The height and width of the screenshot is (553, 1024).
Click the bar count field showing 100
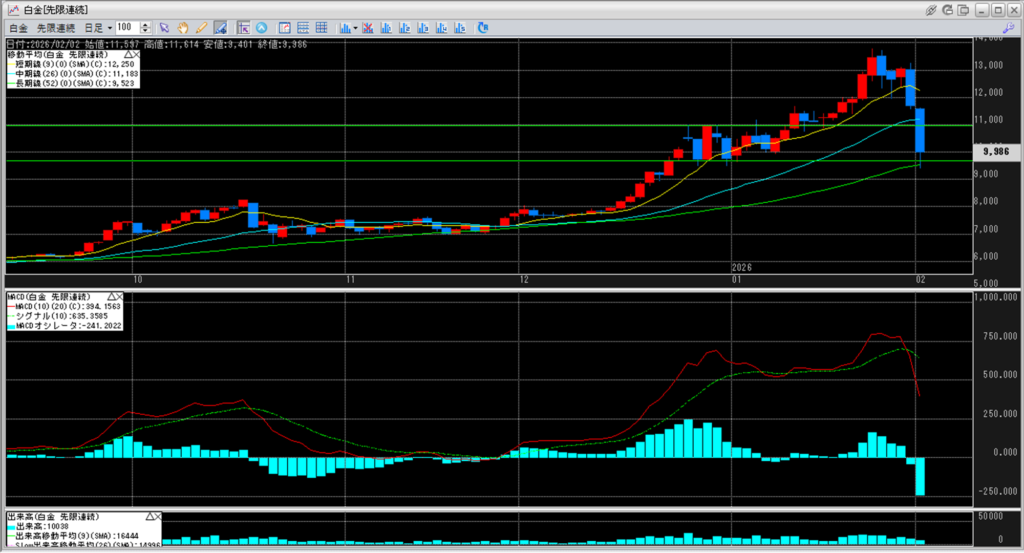point(128,28)
